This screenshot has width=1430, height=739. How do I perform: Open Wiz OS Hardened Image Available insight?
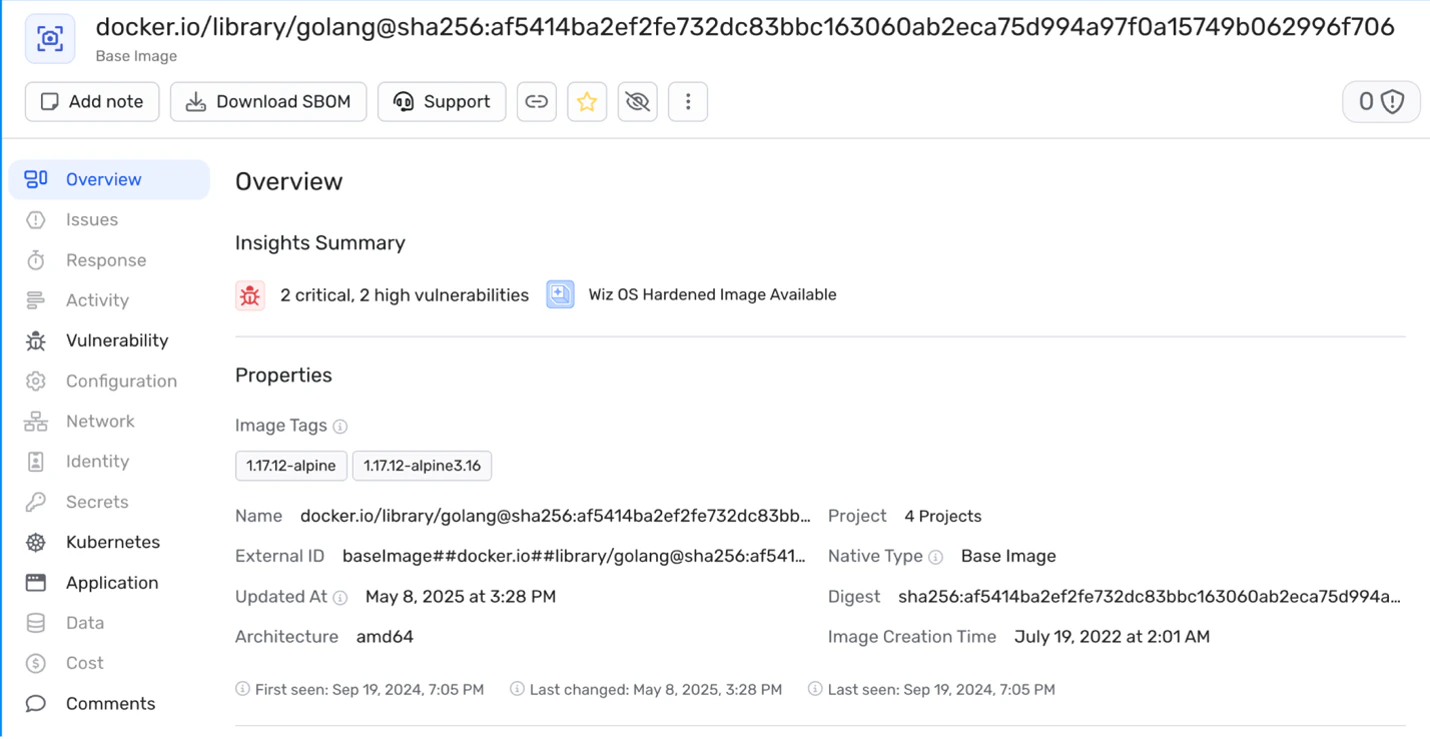click(x=712, y=295)
